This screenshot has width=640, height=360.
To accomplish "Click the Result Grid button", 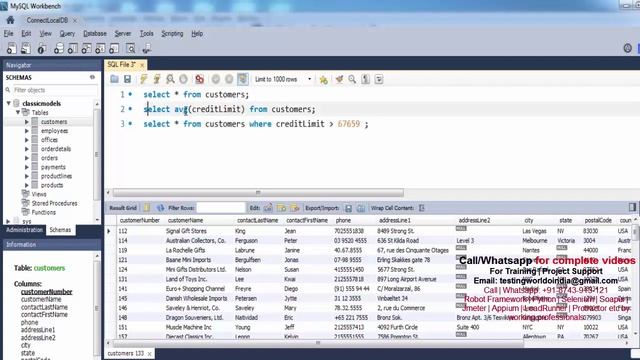I will pyautogui.click(x=123, y=208).
